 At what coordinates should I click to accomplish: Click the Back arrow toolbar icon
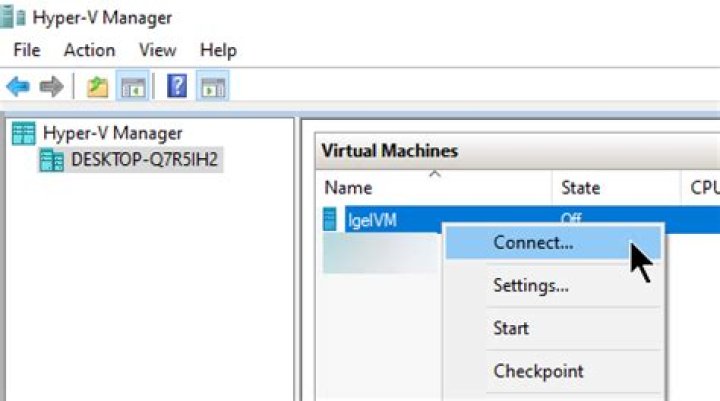pyautogui.click(x=18, y=86)
